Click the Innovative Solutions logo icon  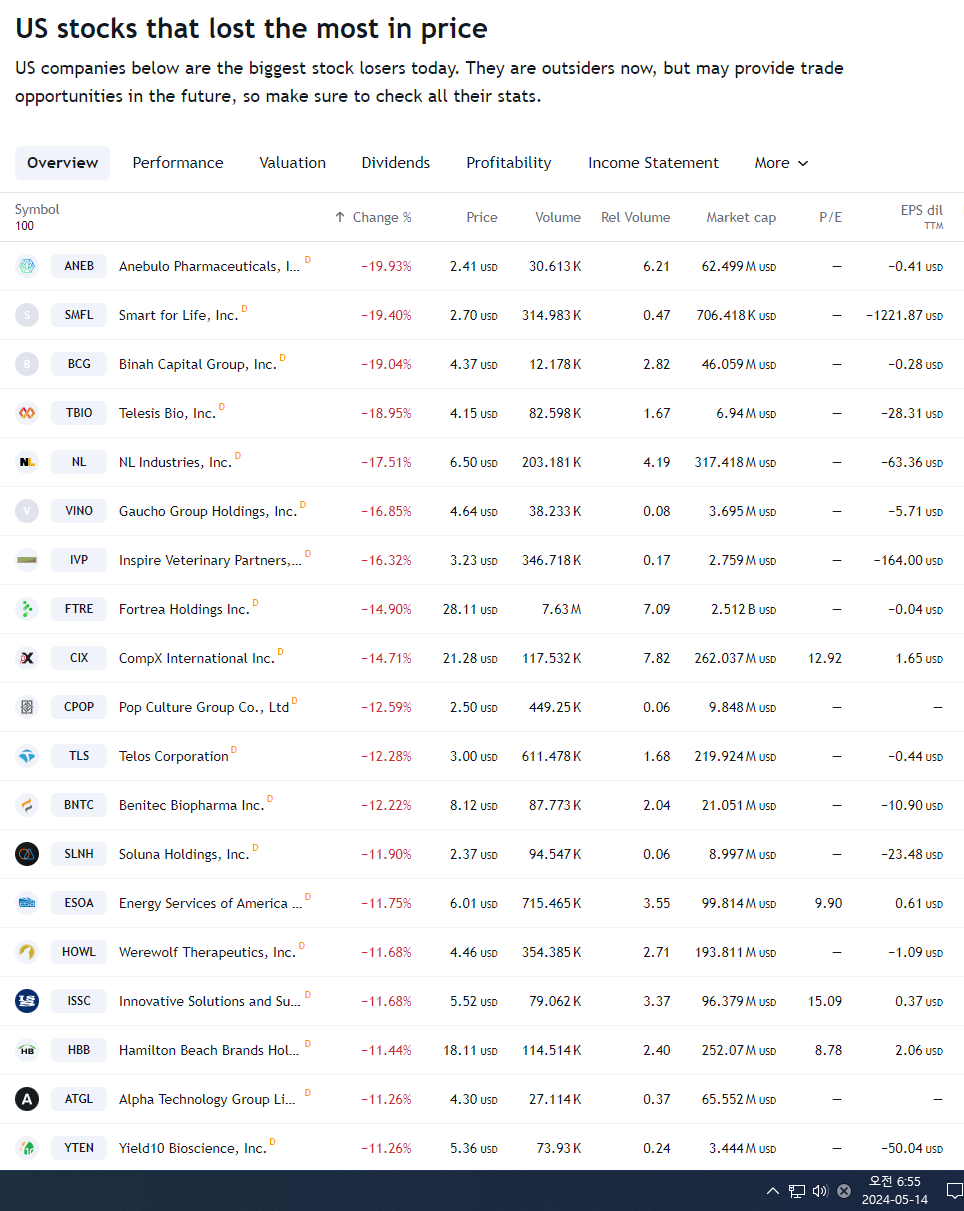(x=27, y=1001)
